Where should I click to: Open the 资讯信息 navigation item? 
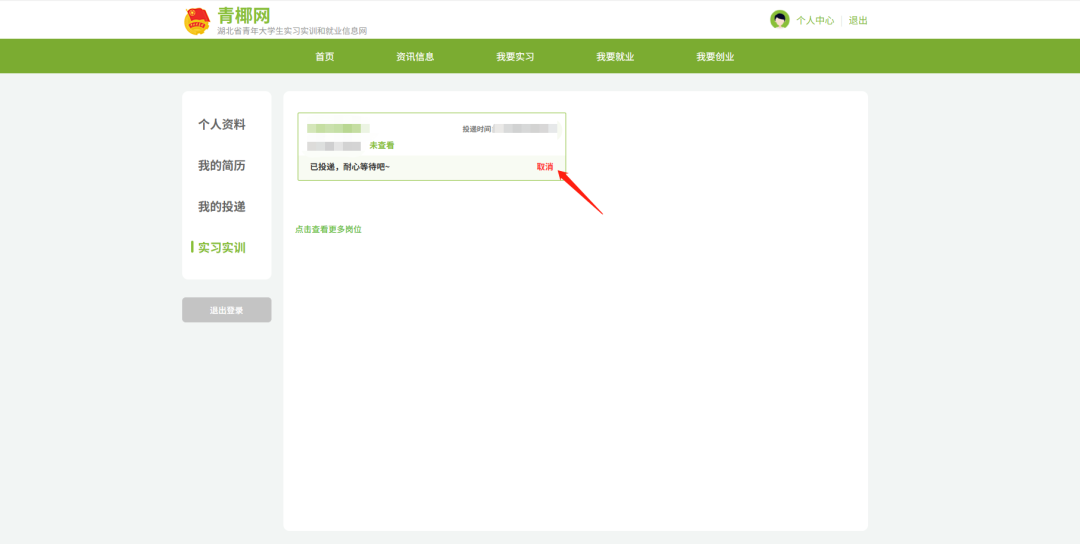click(415, 57)
